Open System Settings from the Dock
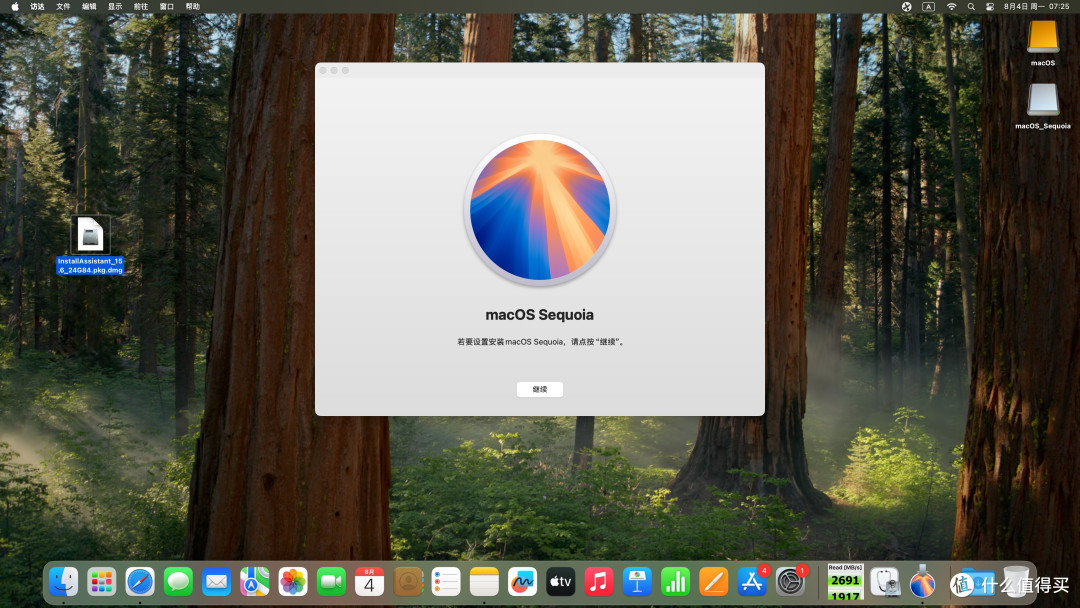This screenshot has height=608, width=1080. [790, 583]
